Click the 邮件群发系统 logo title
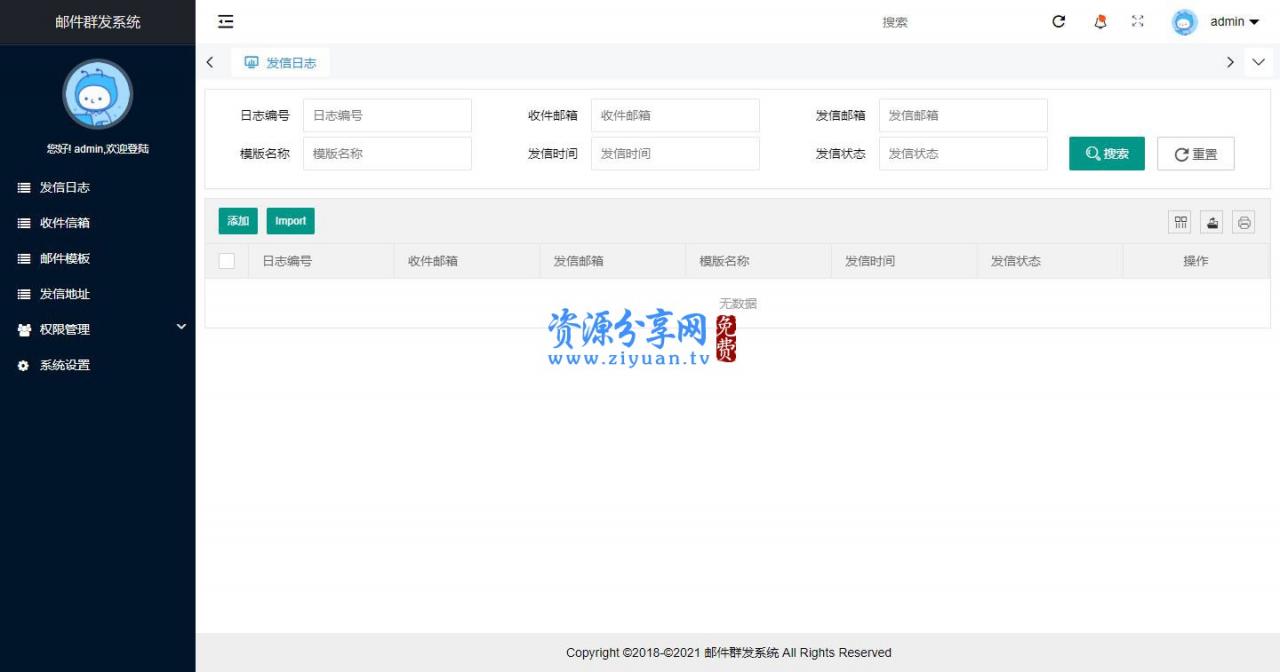 [x=98, y=22]
